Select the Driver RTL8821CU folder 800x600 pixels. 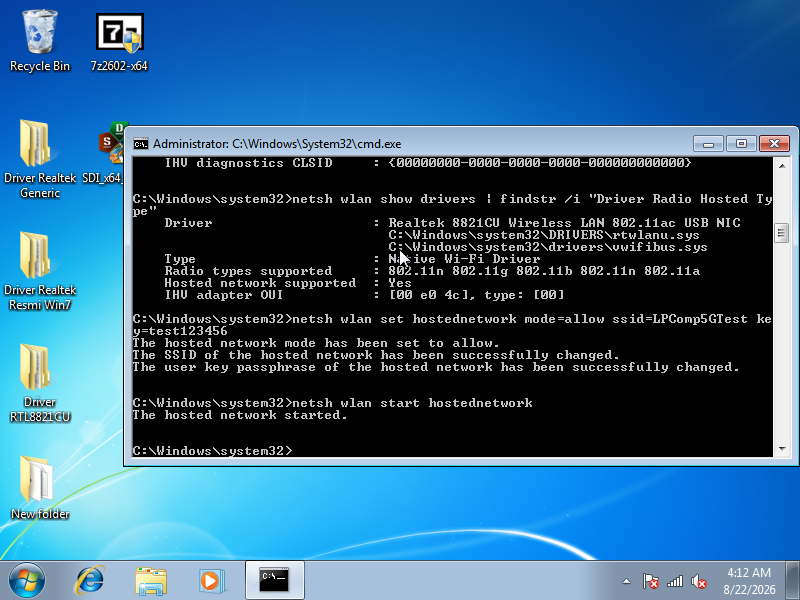39,383
